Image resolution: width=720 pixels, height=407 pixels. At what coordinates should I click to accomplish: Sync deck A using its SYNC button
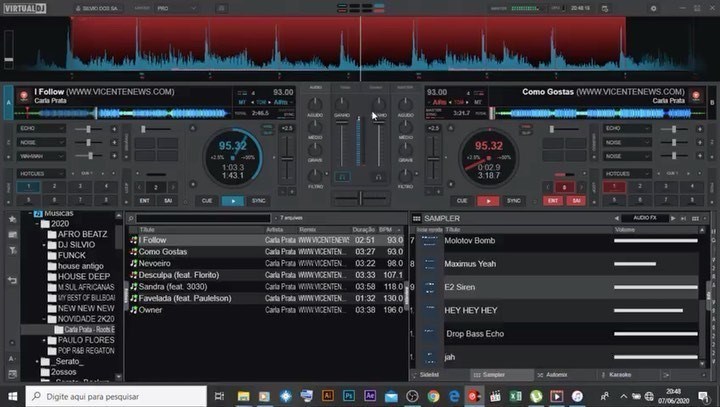coord(259,201)
